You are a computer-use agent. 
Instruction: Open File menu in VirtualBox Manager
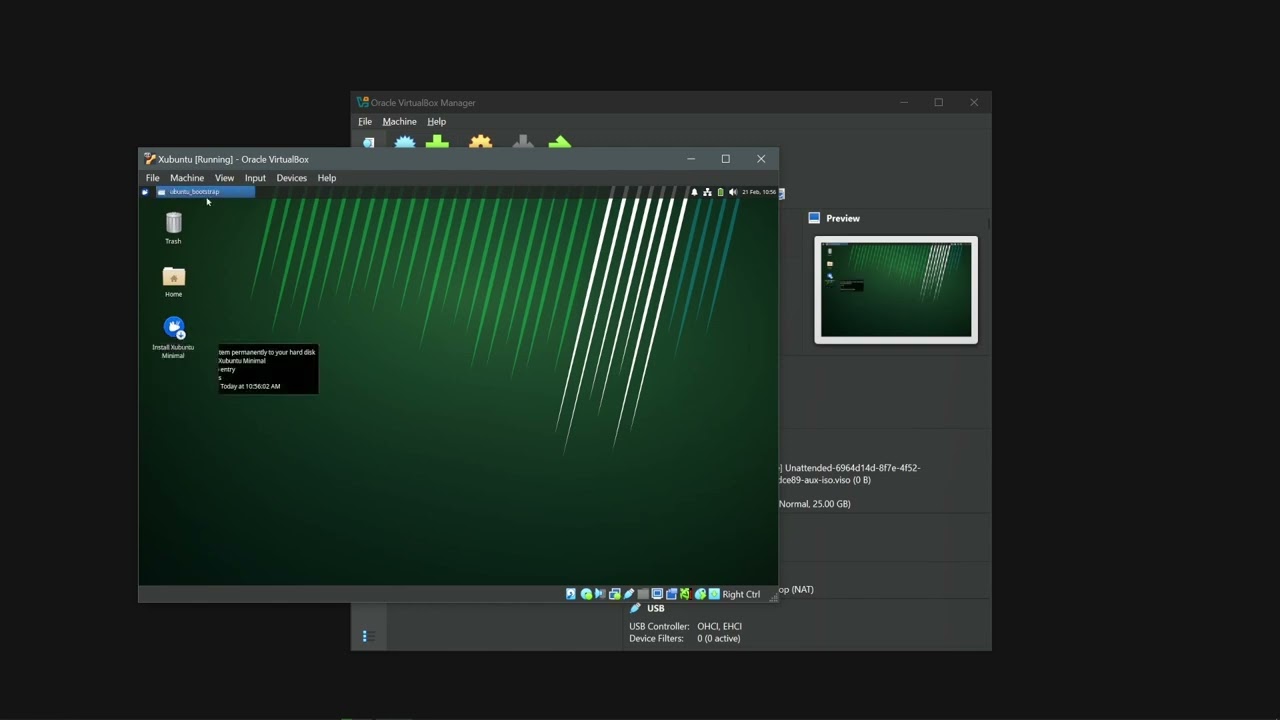(x=365, y=122)
